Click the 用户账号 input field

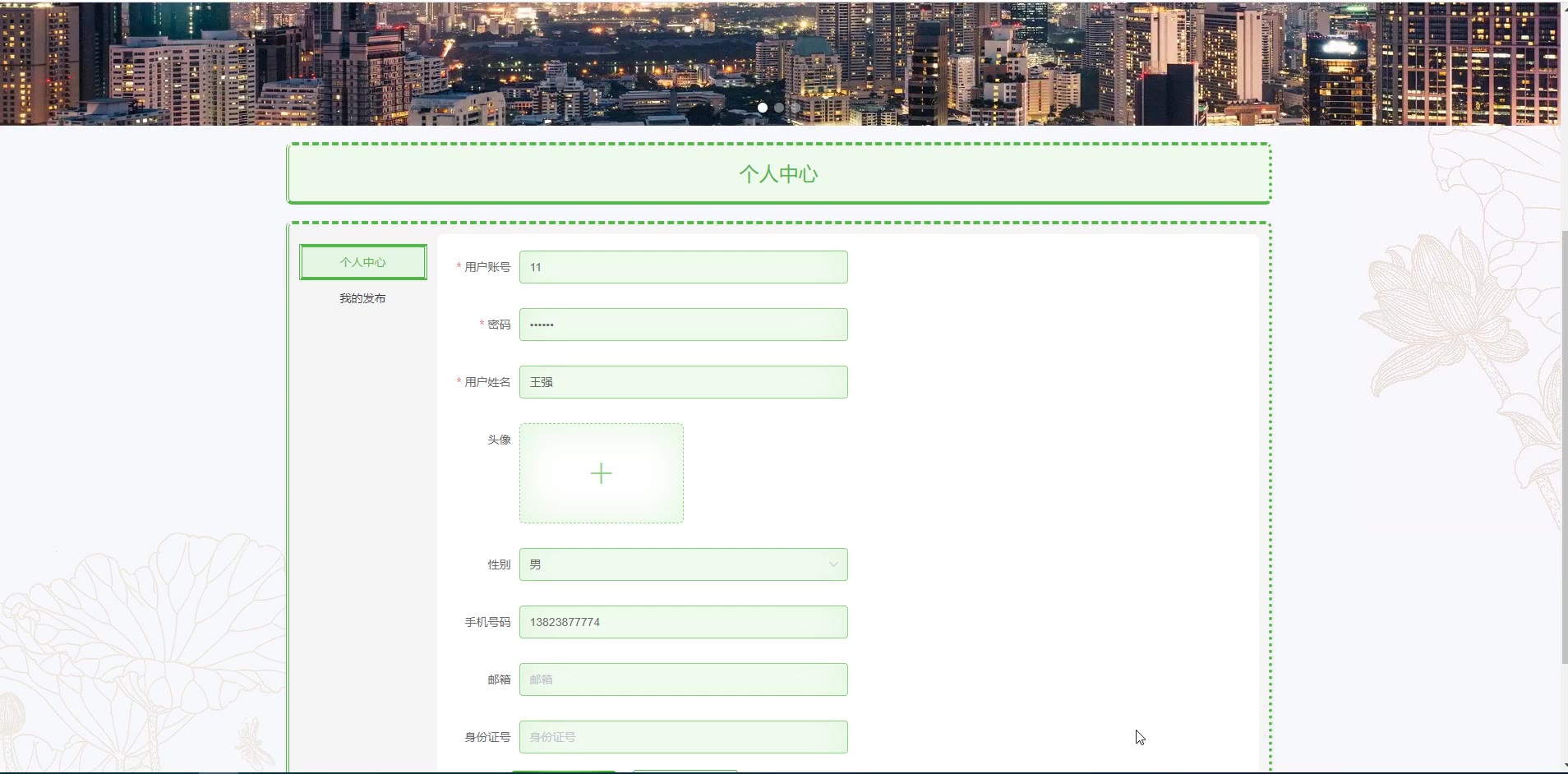pyautogui.click(x=684, y=267)
